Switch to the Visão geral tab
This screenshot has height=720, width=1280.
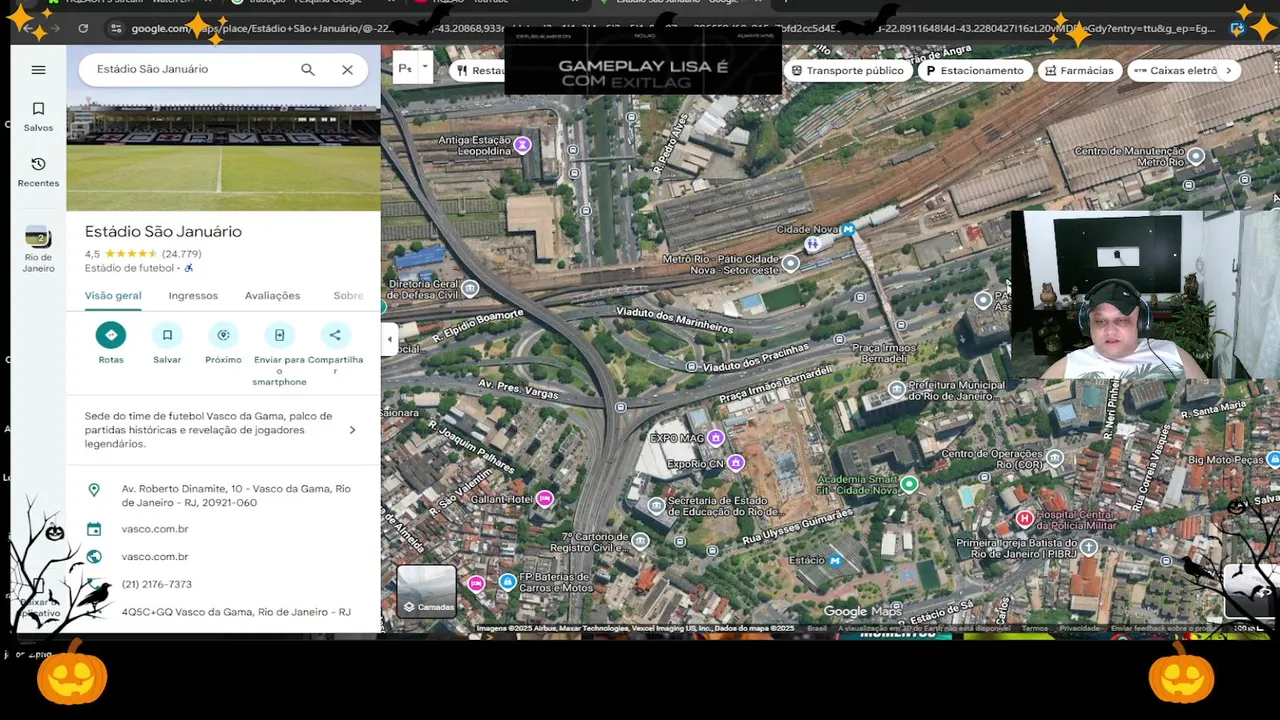pos(113,296)
